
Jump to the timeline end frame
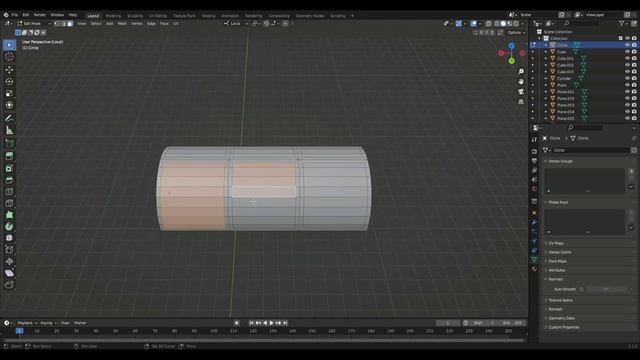[x=285, y=323]
